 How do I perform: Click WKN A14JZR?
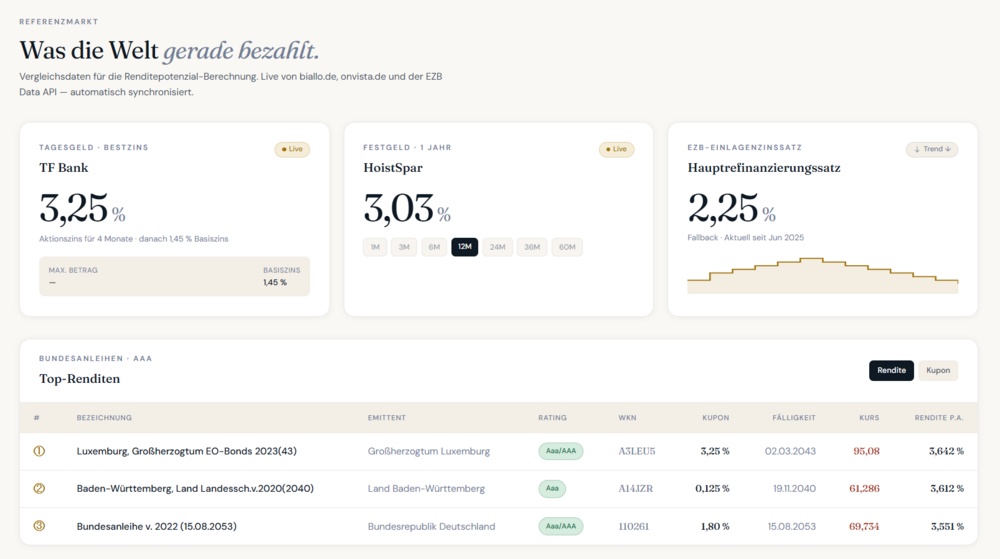click(635, 489)
